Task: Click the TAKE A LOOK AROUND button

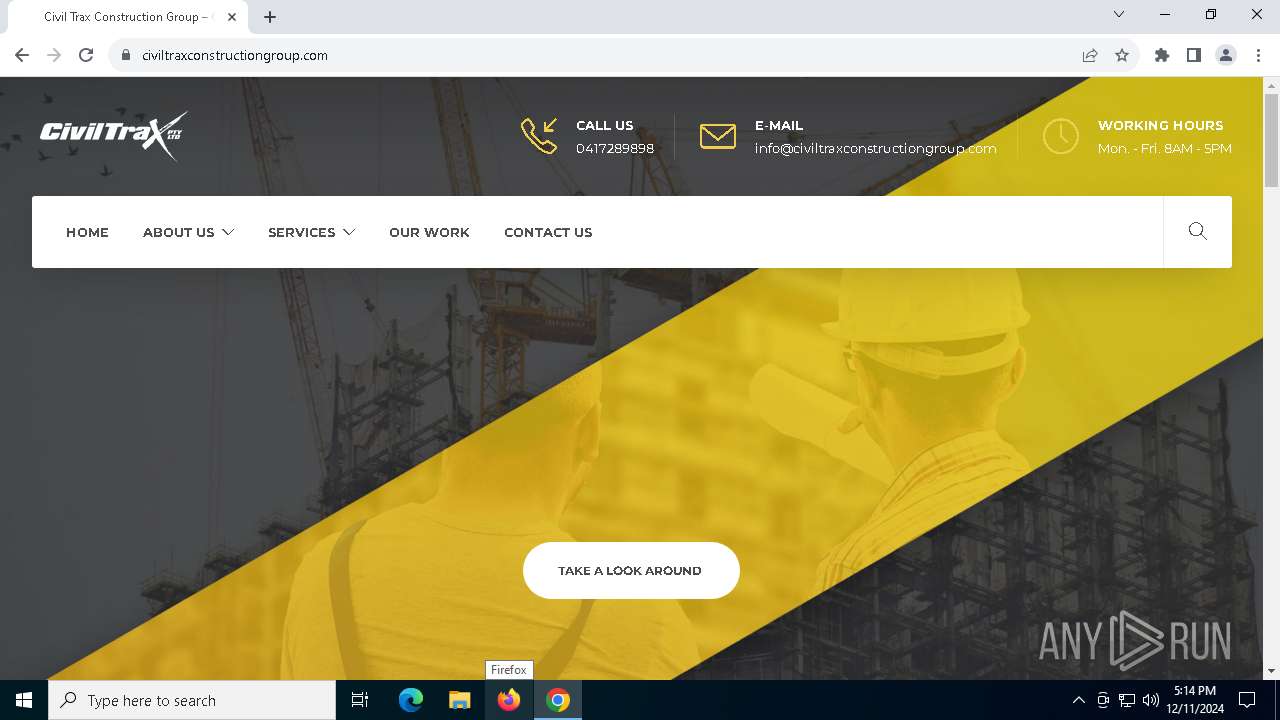Action: tap(631, 570)
